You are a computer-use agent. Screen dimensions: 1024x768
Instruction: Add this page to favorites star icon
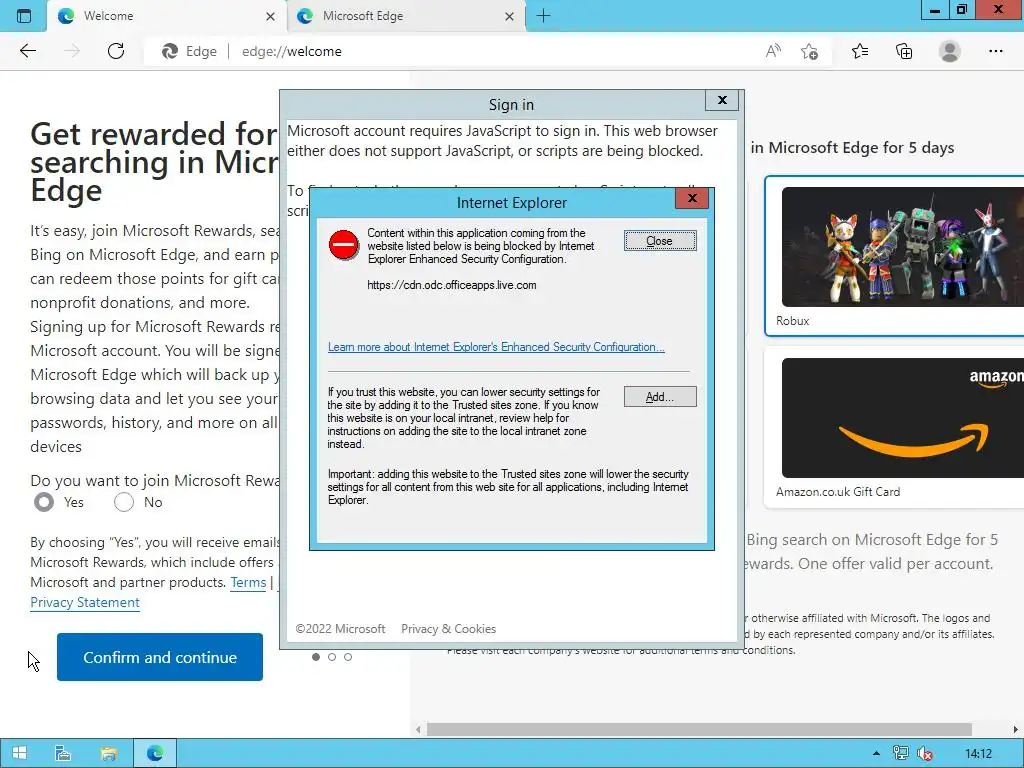point(809,51)
